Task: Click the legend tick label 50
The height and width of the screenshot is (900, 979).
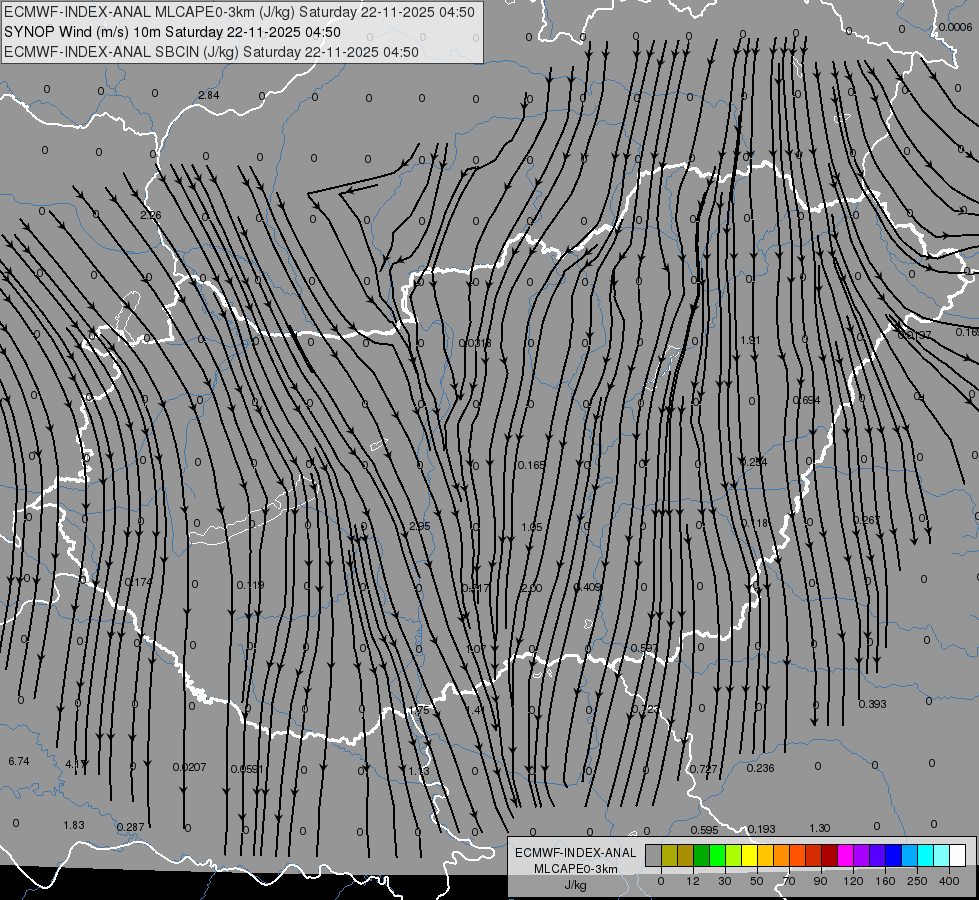Action: coord(757,881)
